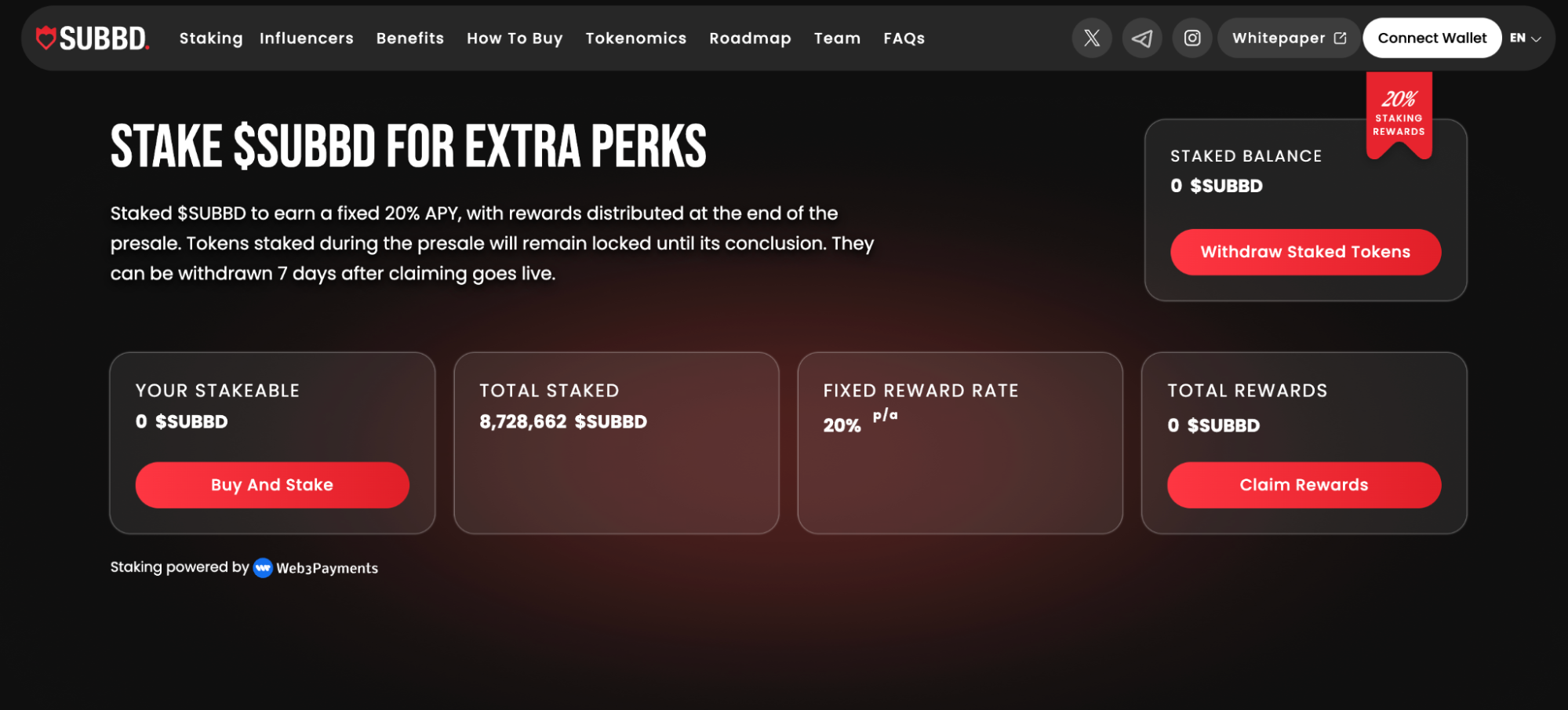1568x710 pixels.
Task: Click the 8,728,662 $SUBBD total staked value
Action: [x=563, y=421]
